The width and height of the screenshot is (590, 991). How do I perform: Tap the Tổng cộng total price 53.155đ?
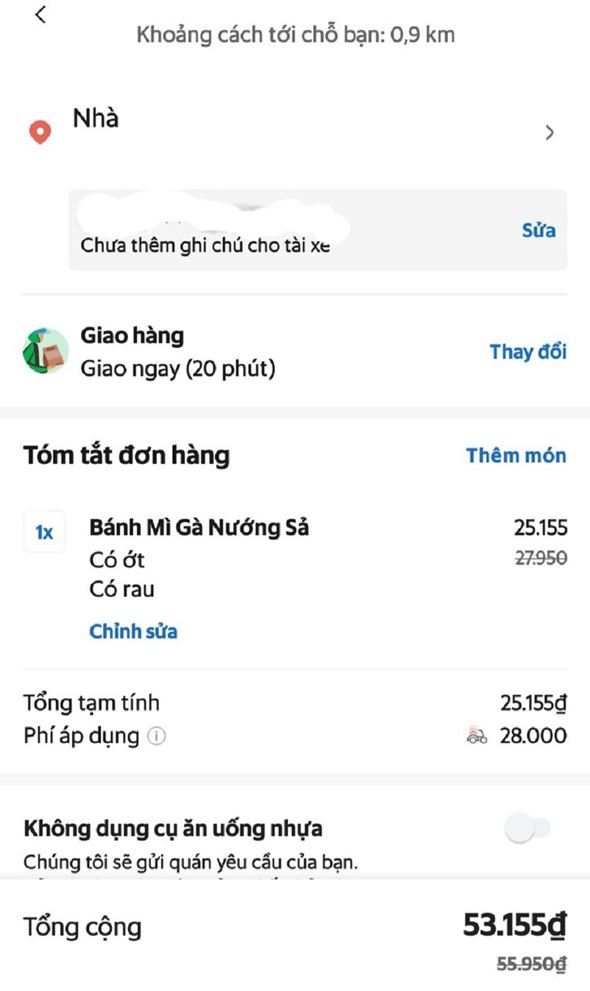coord(515,925)
